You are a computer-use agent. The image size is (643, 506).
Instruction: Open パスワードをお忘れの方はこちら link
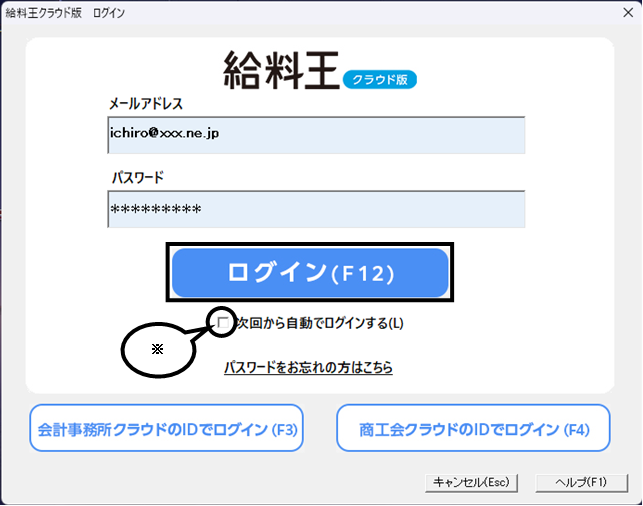tap(308, 367)
